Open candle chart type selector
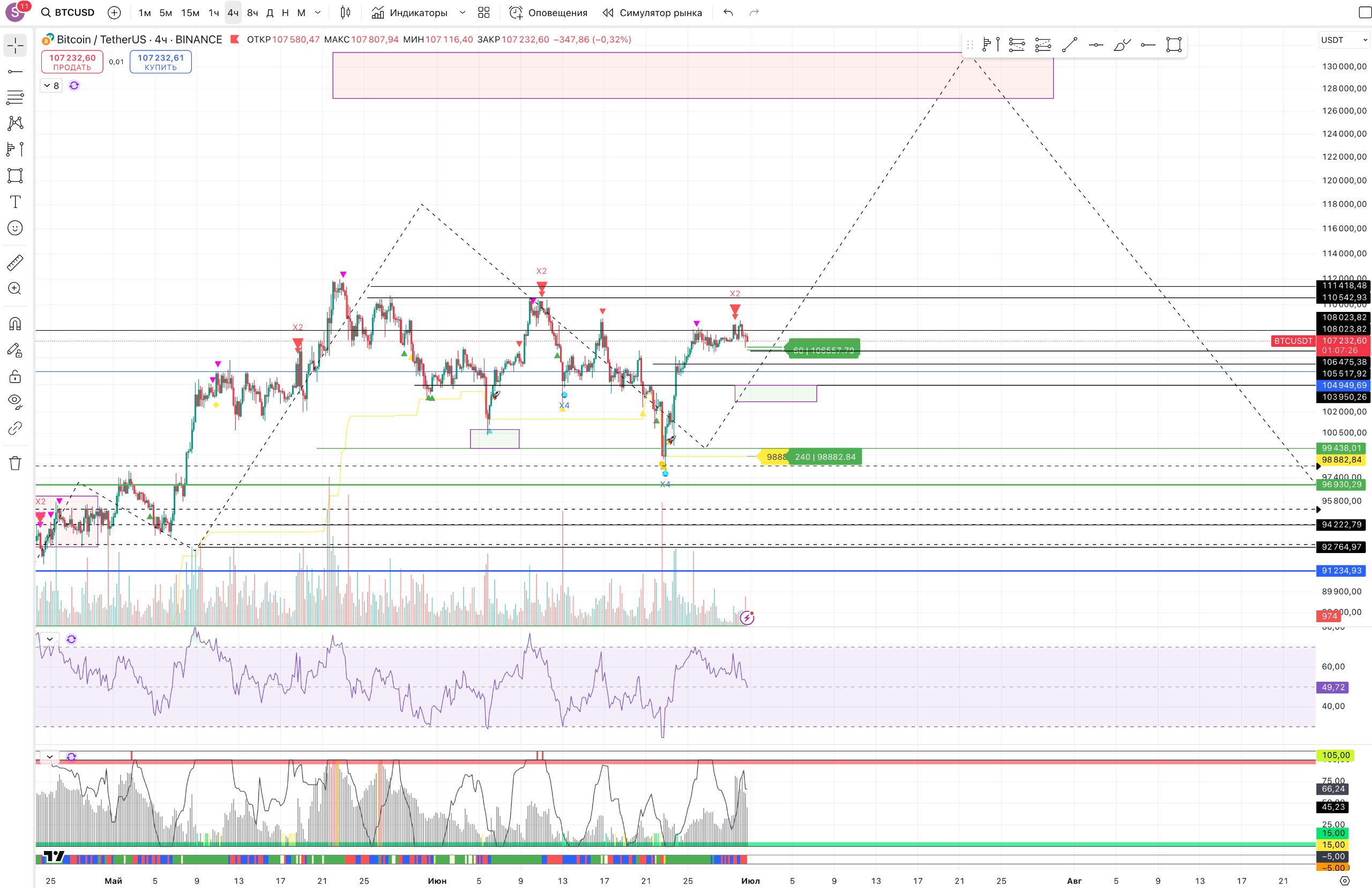The height and width of the screenshot is (888, 1372). tap(345, 12)
